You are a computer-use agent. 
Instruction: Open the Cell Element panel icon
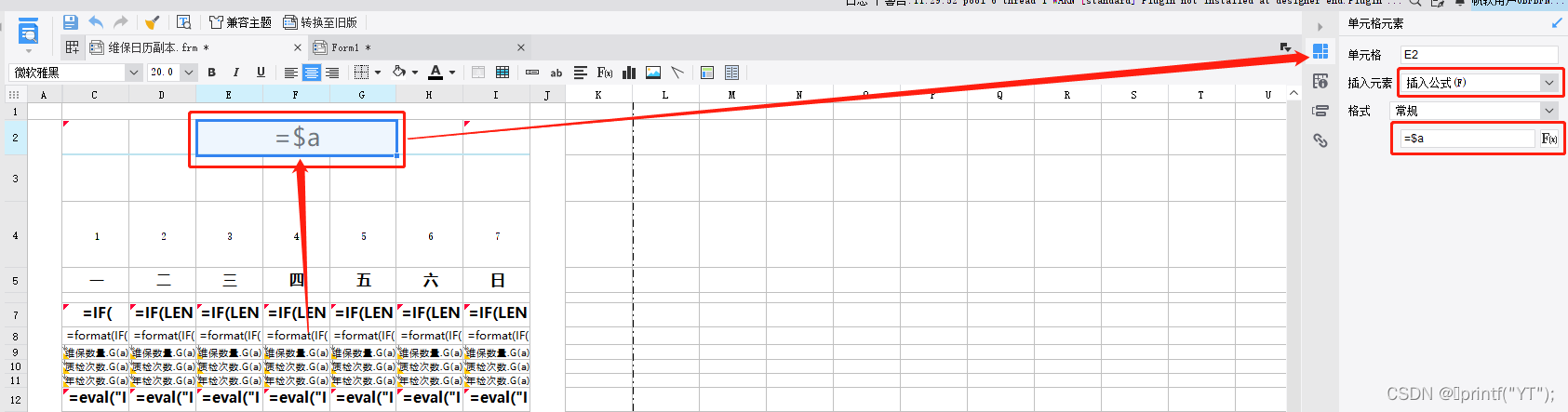[x=1320, y=51]
